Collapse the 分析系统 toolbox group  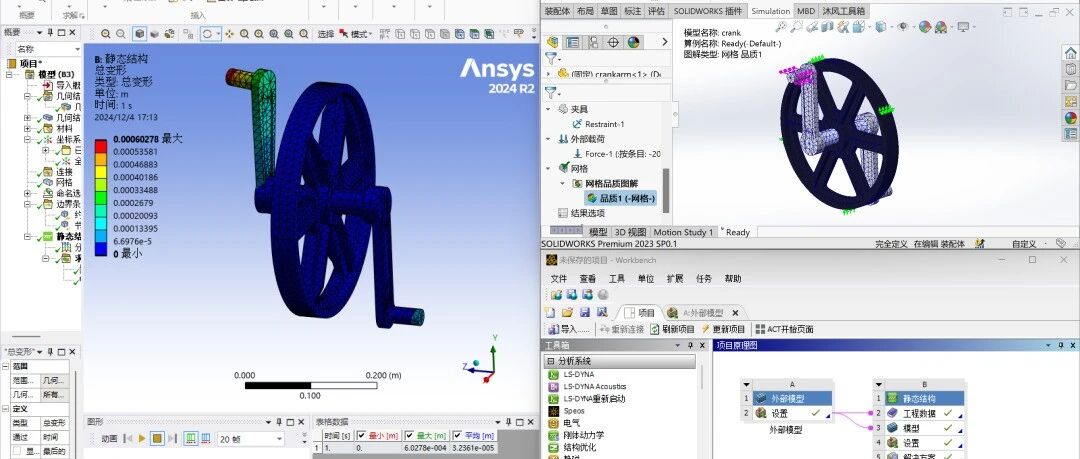point(550,361)
